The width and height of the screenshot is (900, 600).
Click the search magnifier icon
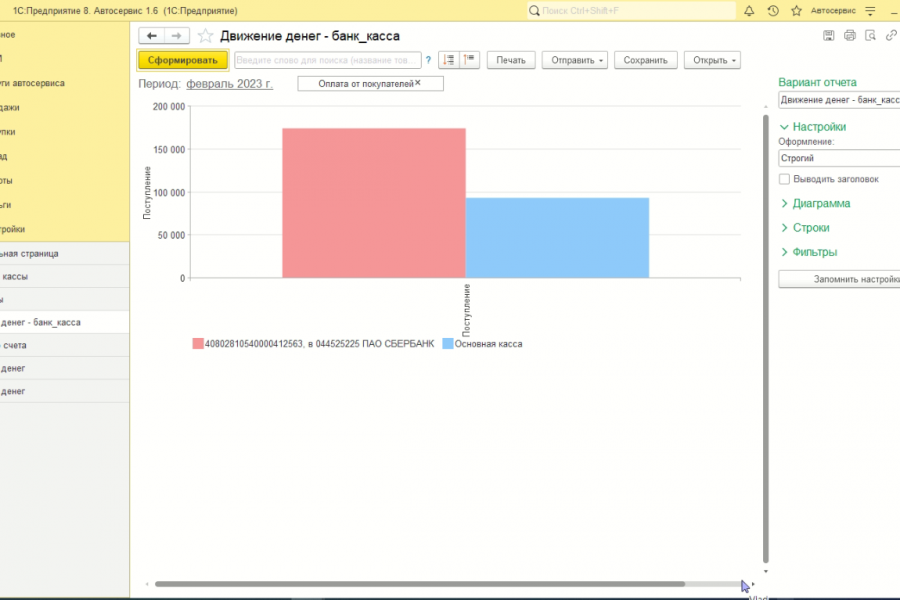(x=534, y=10)
